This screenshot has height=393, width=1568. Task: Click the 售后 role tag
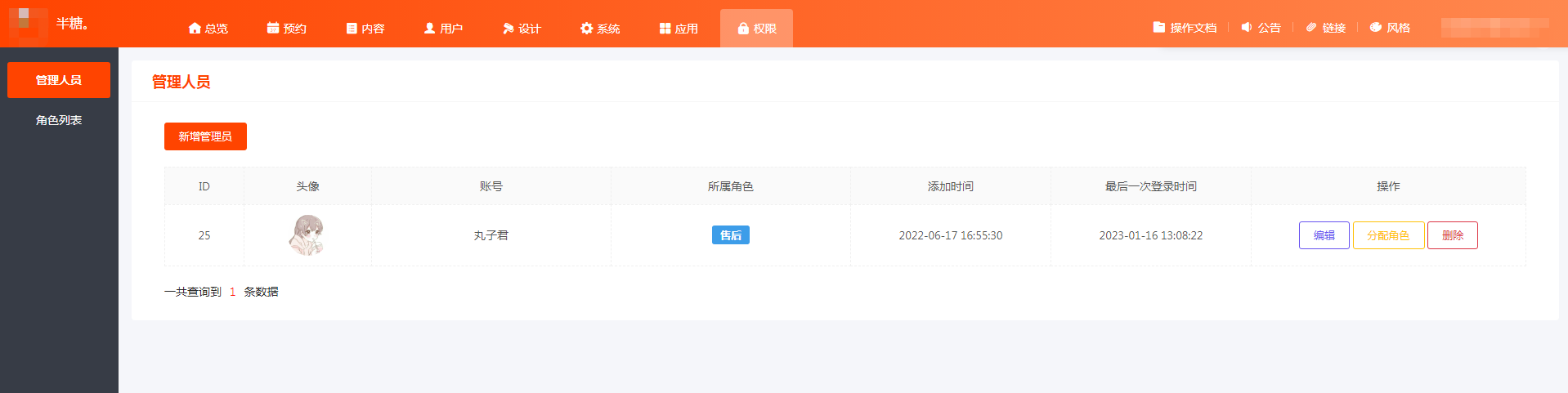[731, 235]
